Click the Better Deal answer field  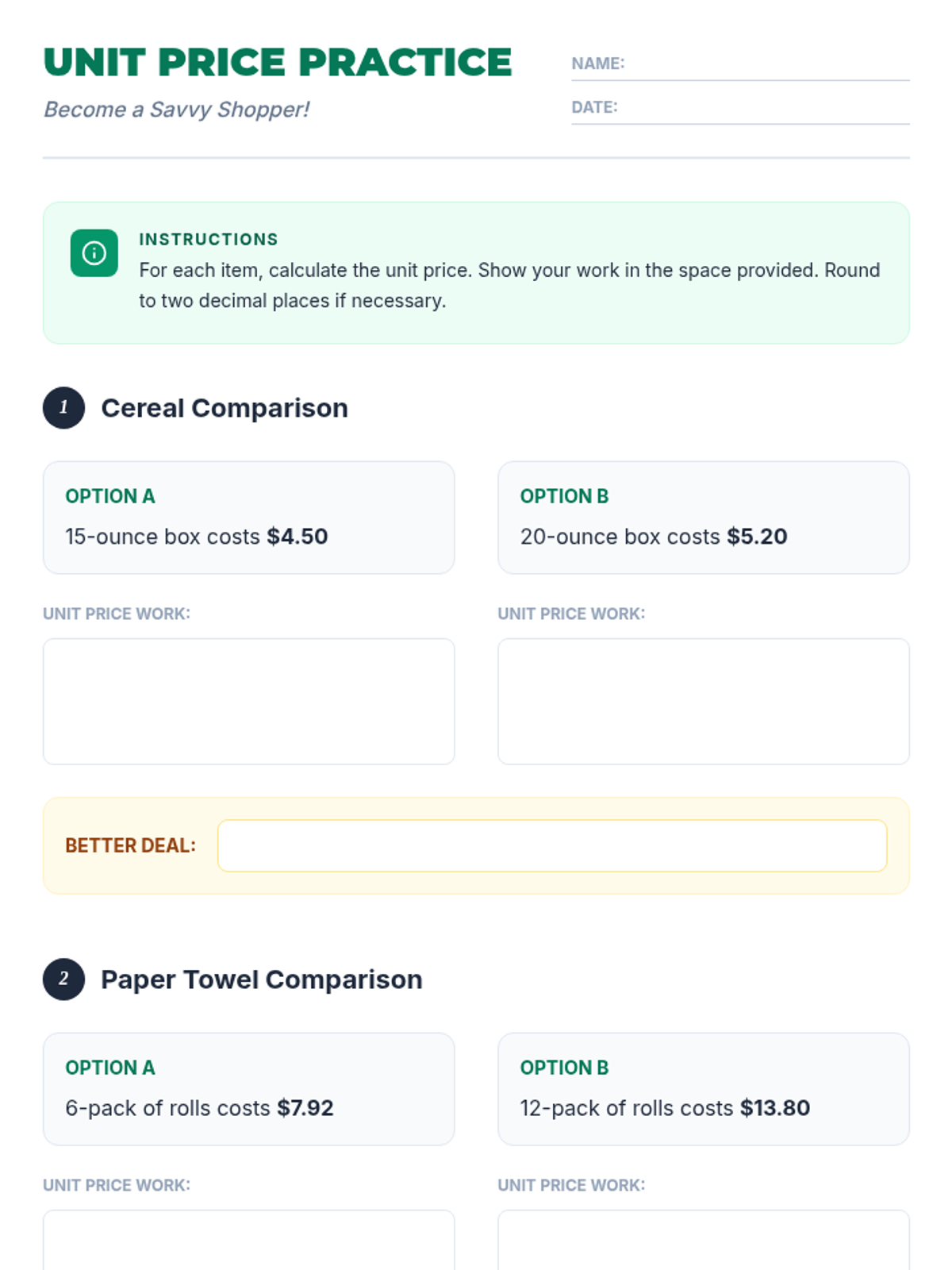click(552, 846)
